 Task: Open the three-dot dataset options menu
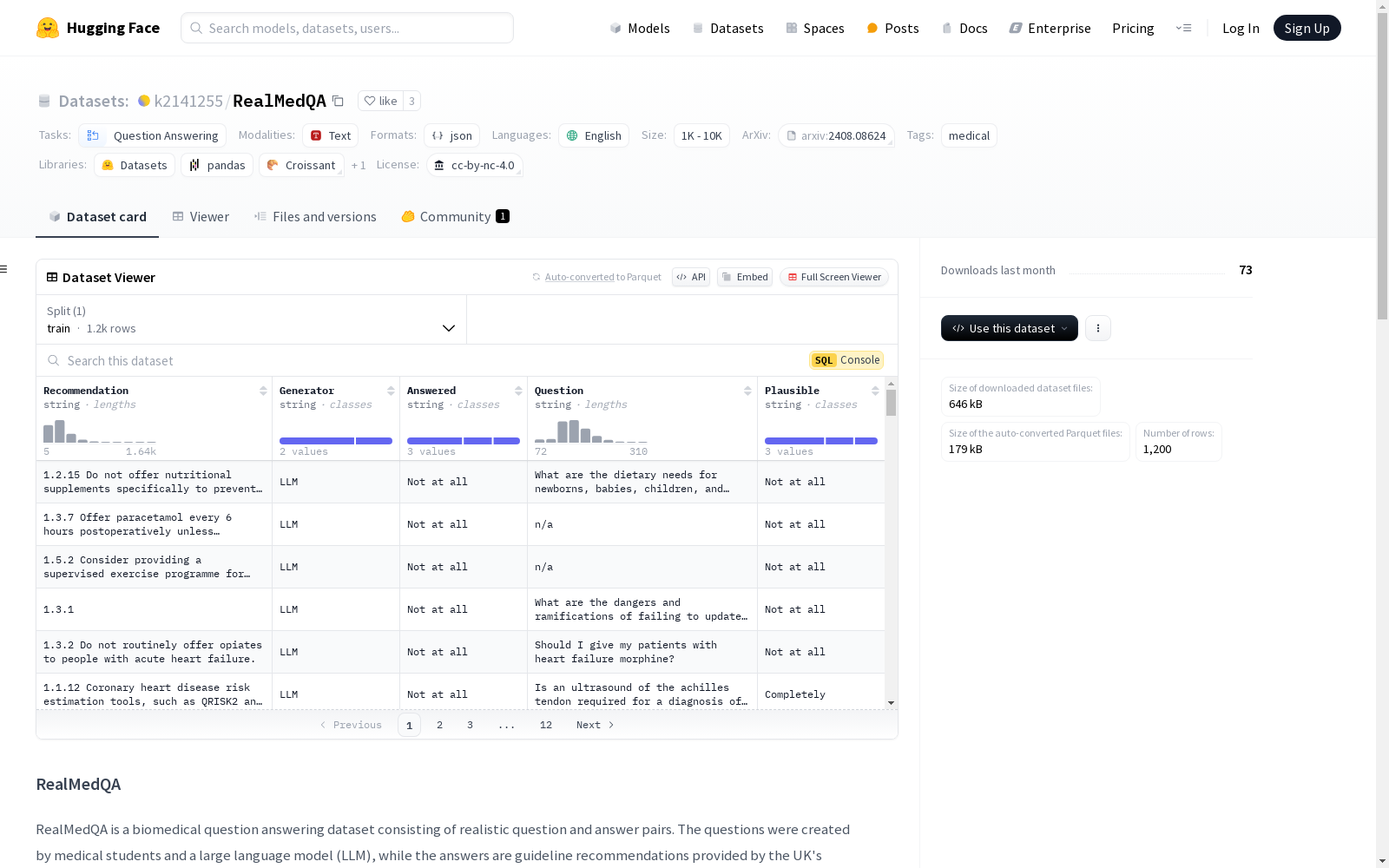click(x=1098, y=328)
